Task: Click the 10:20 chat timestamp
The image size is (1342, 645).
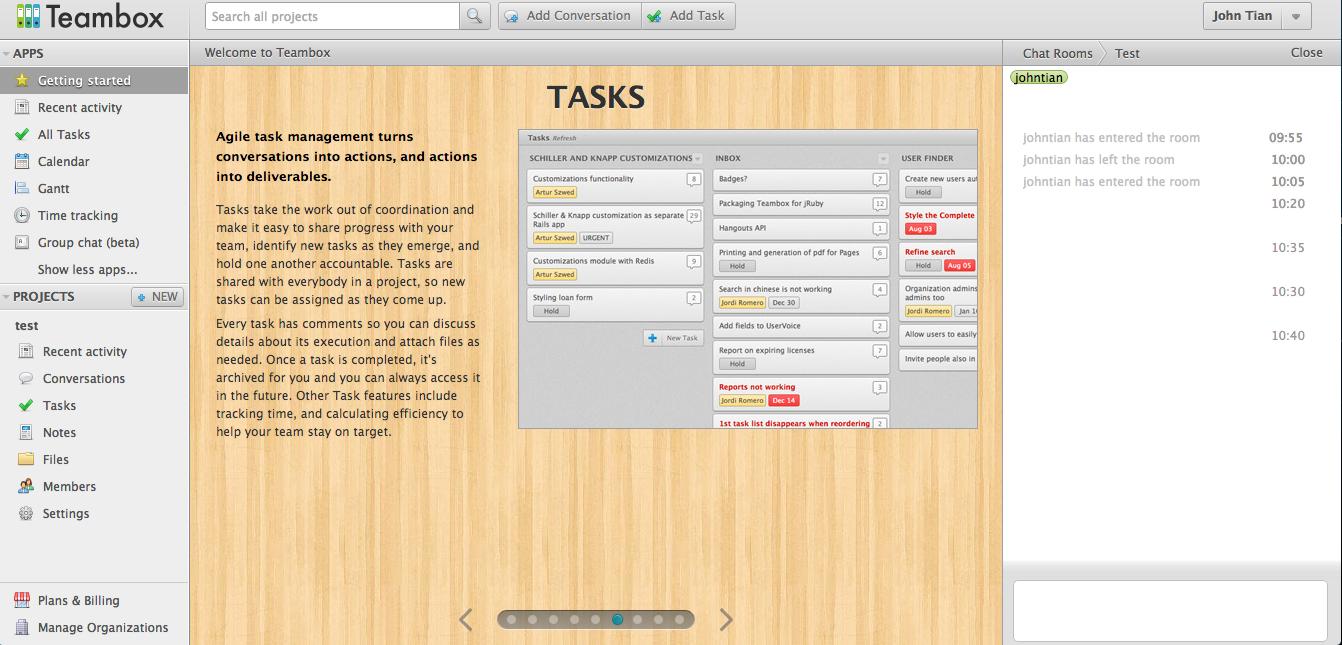Action: click(x=1288, y=204)
